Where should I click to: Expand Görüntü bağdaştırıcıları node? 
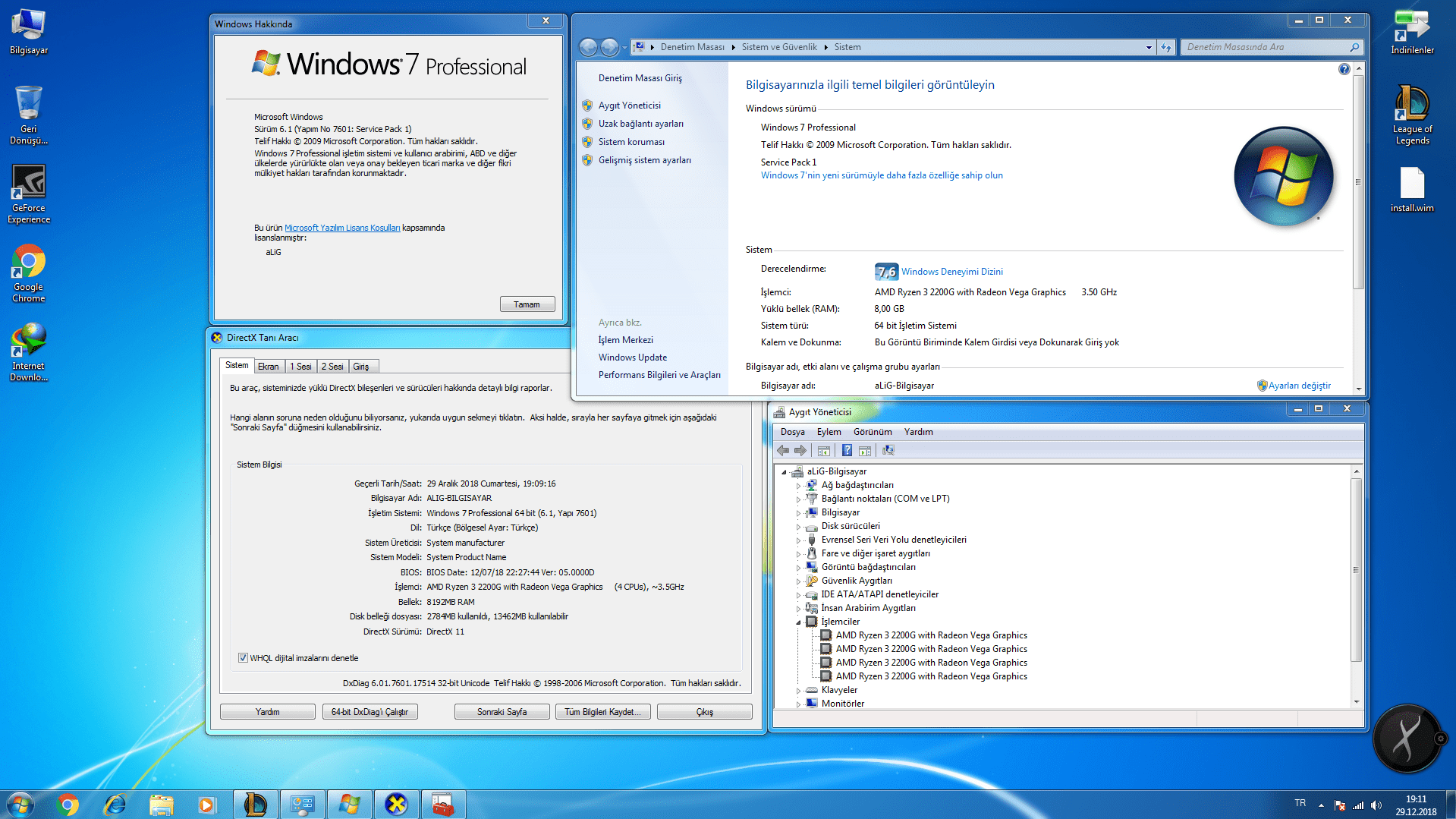pos(798,567)
